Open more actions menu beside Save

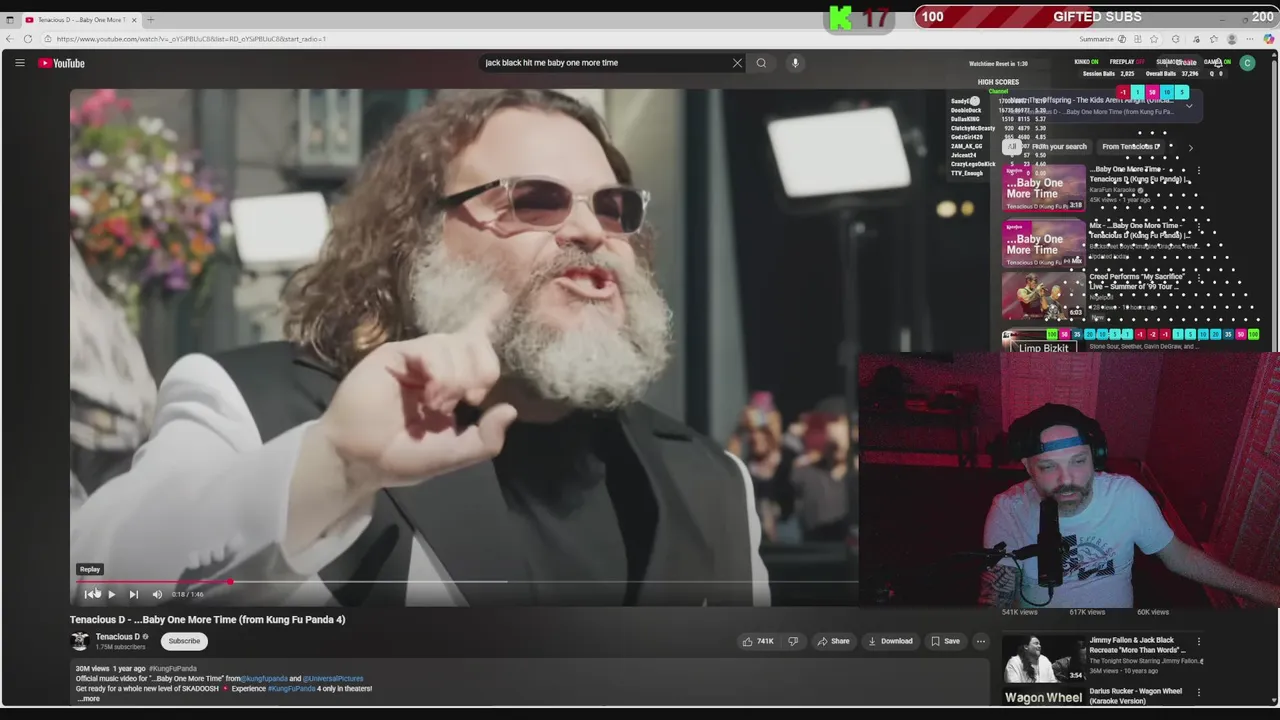(981, 641)
